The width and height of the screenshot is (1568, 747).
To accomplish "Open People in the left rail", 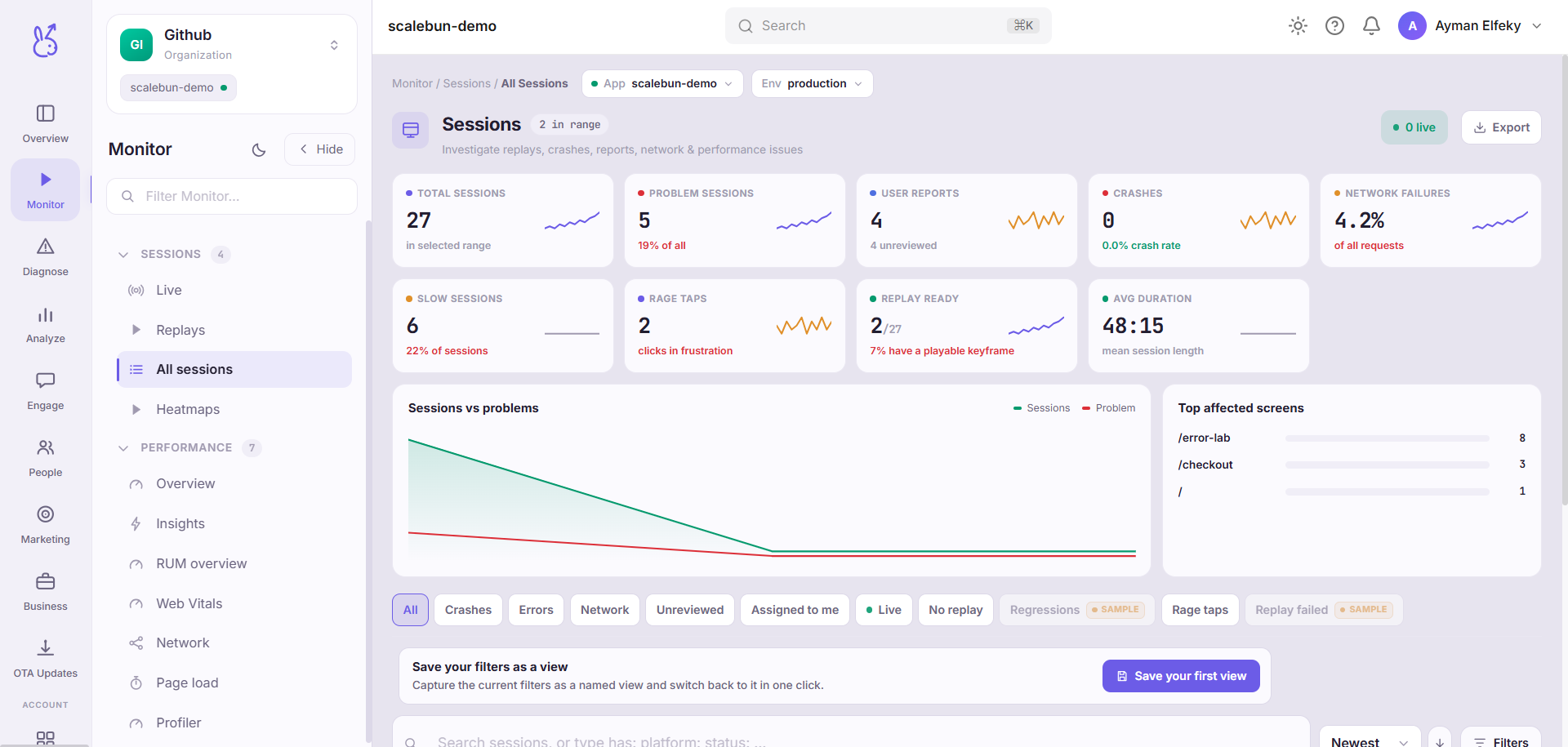I will click(46, 458).
